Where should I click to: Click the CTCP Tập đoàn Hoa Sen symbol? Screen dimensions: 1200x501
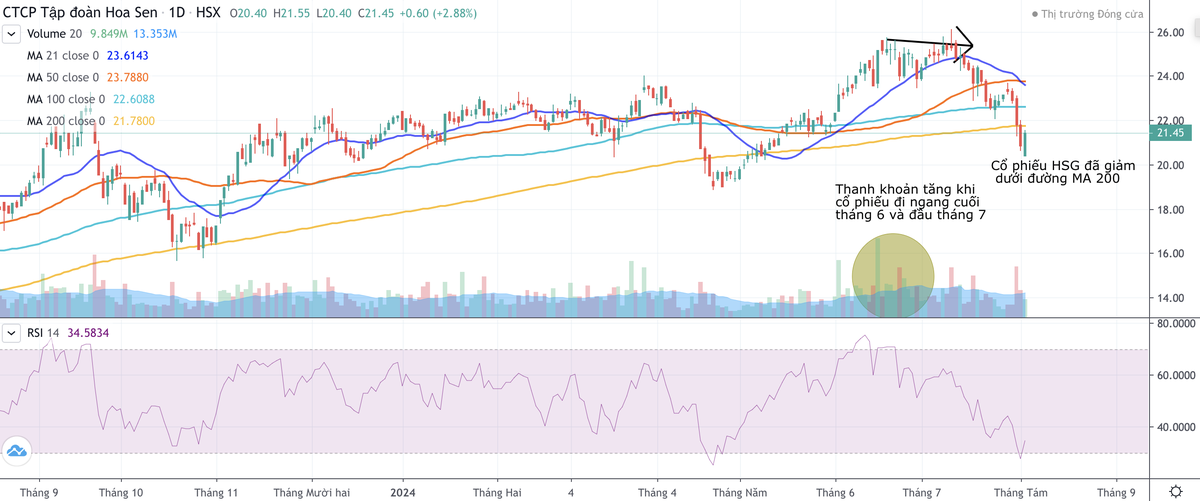[x=80, y=13]
